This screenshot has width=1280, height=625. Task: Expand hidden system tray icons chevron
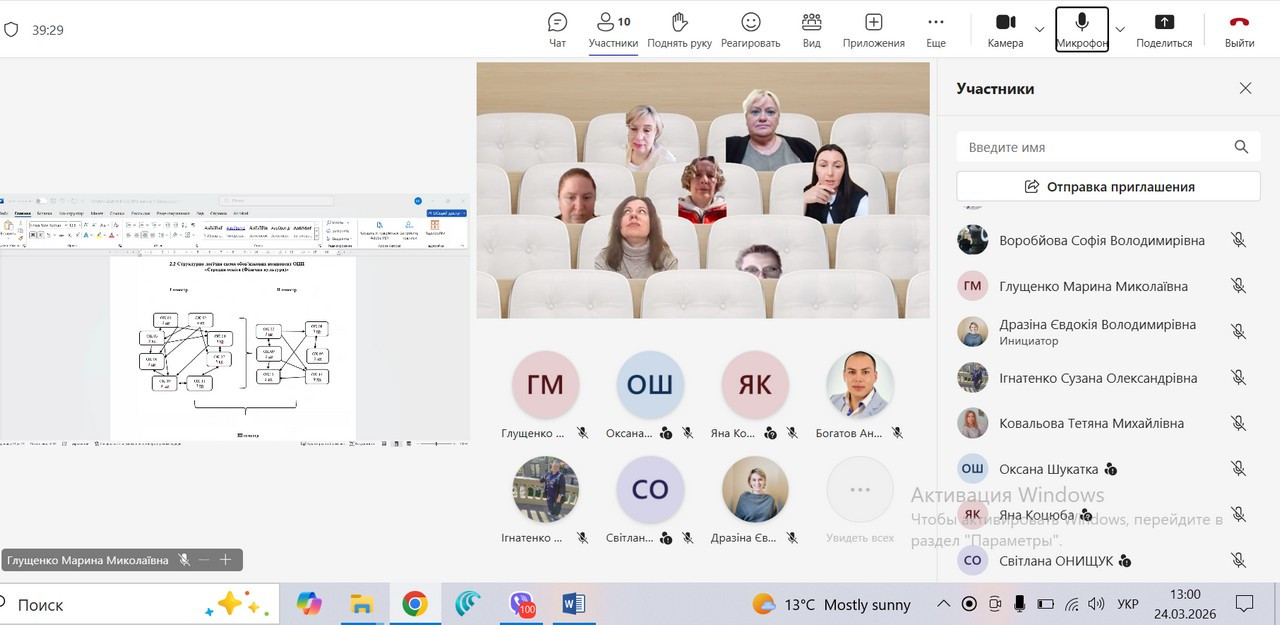click(943, 604)
